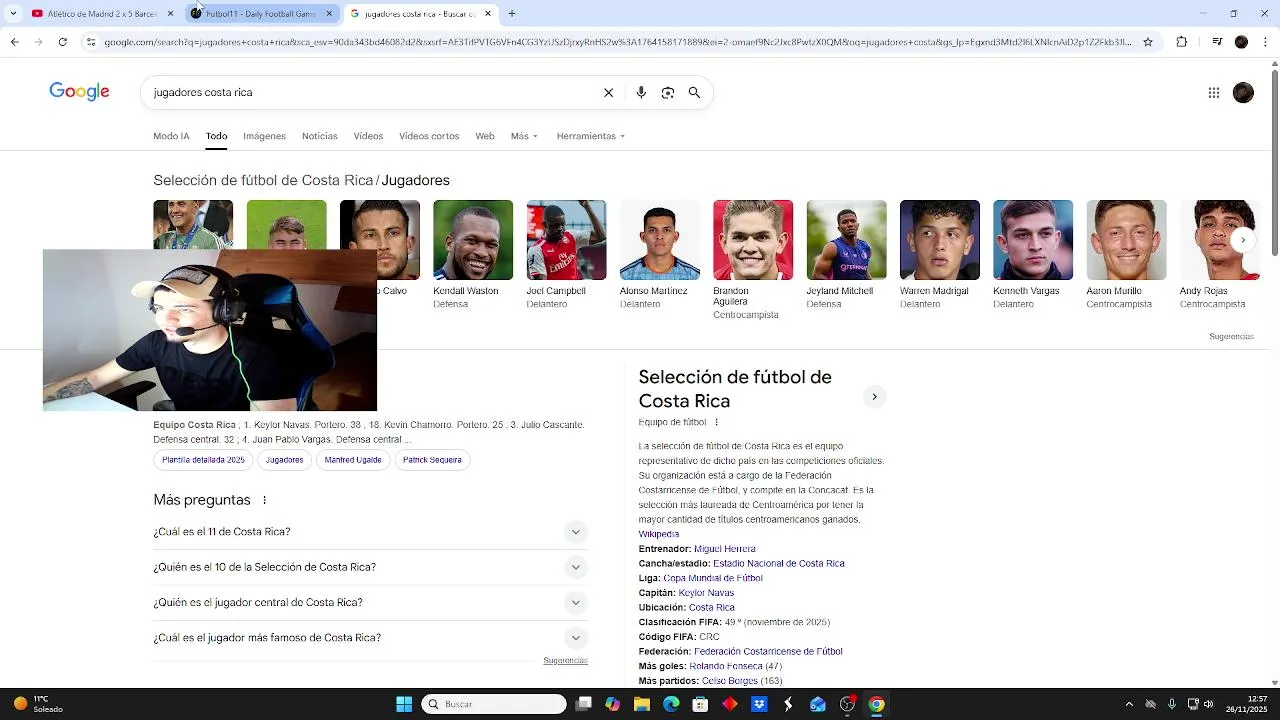Viewport: 1280px width, 720px height.
Task: Switch to the Futbol11 browser tab
Action: [x=261, y=14]
